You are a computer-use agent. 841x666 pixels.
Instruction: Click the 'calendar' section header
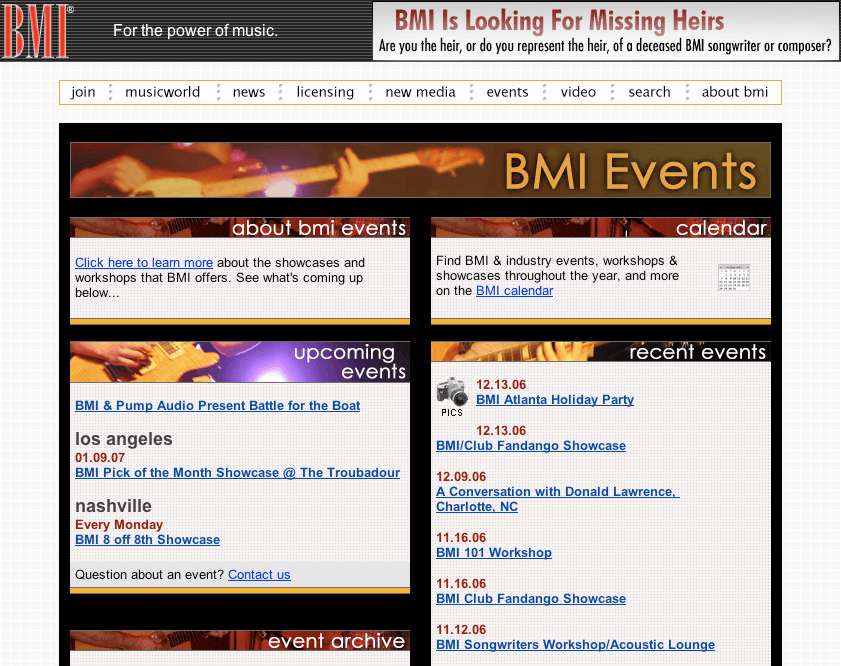(601, 228)
